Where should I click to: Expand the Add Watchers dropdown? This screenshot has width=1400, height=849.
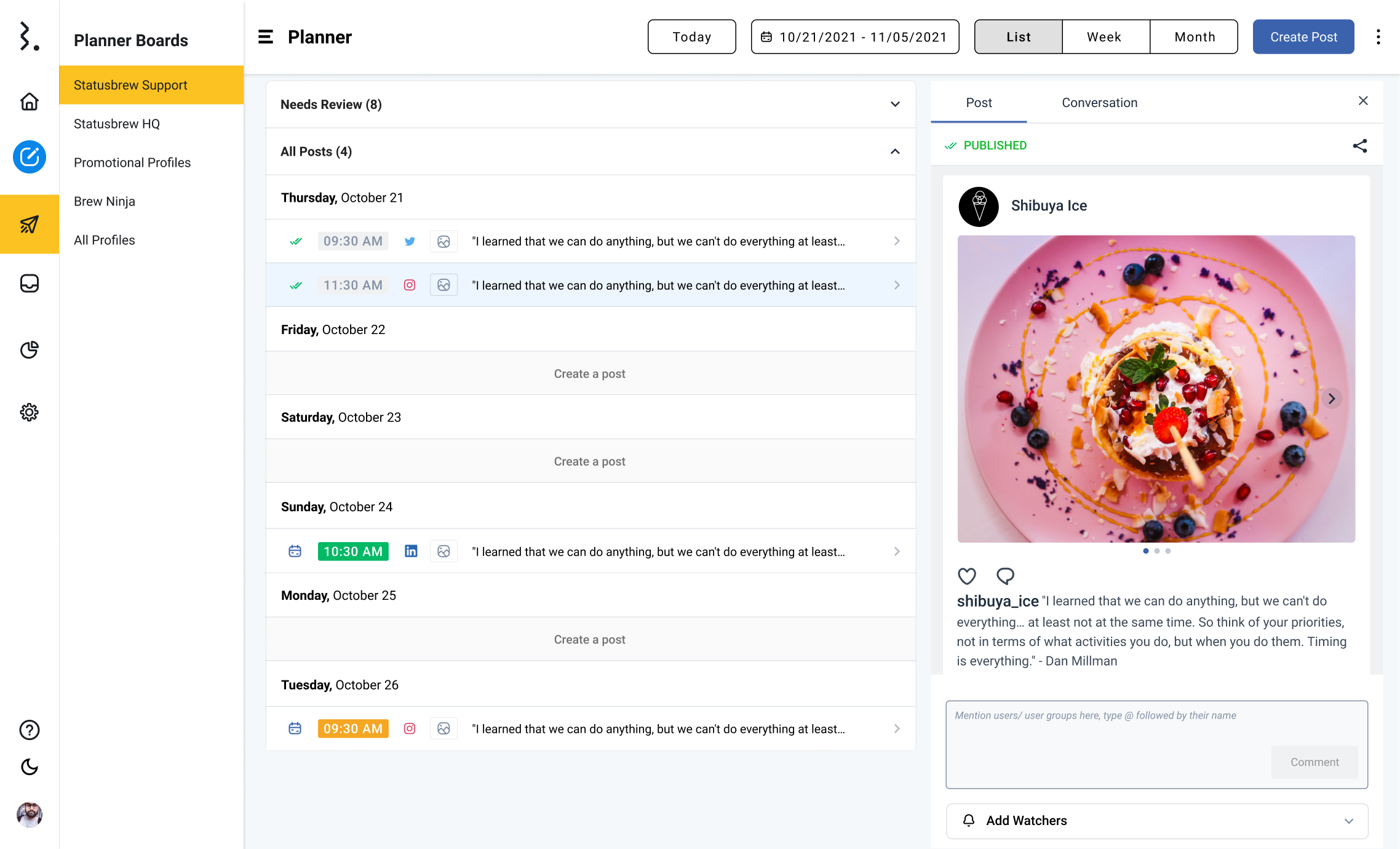pyautogui.click(x=1348, y=821)
